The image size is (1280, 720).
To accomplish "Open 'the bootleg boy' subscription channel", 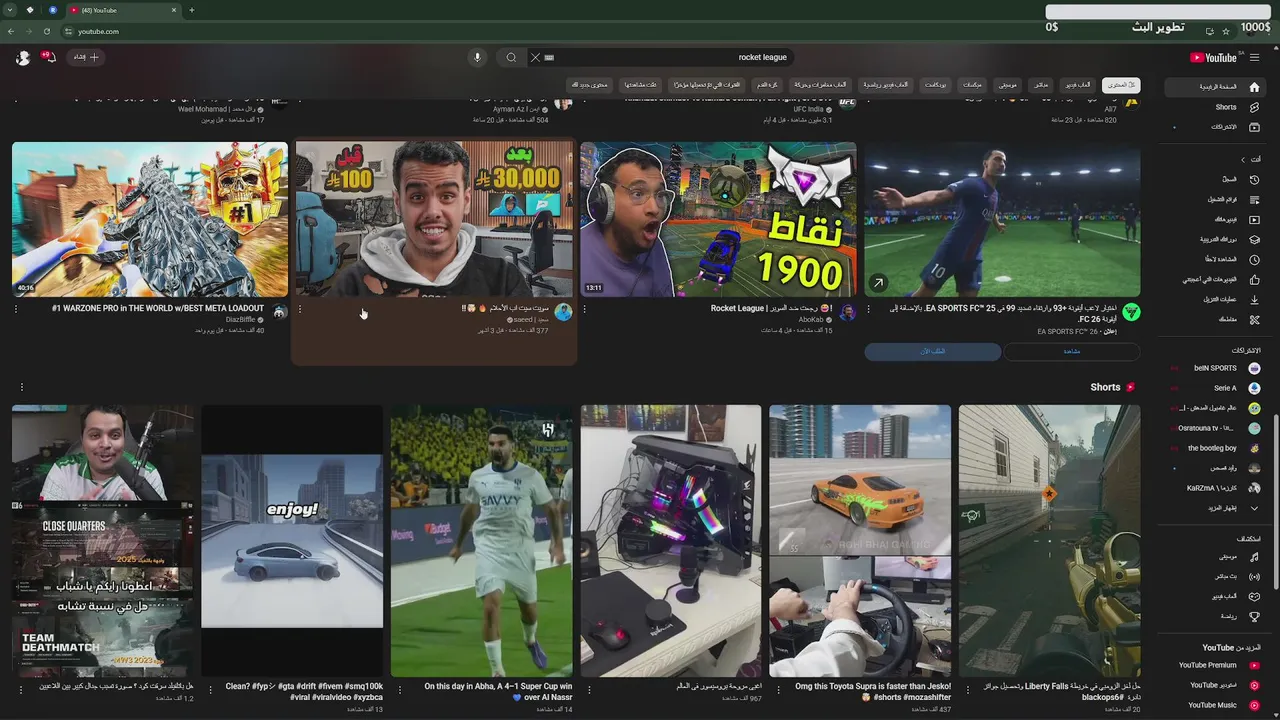I will (x=1216, y=448).
